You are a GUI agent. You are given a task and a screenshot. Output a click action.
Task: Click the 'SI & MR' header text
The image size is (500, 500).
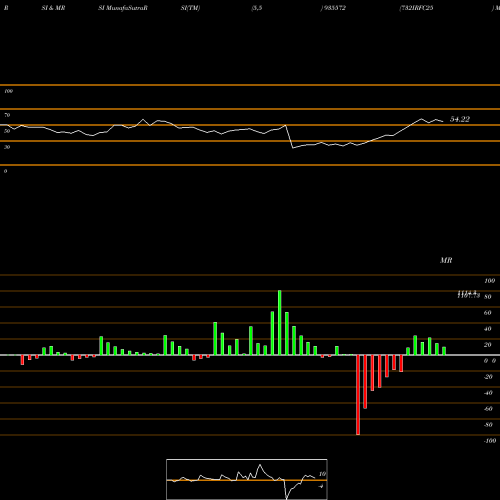(53, 8)
